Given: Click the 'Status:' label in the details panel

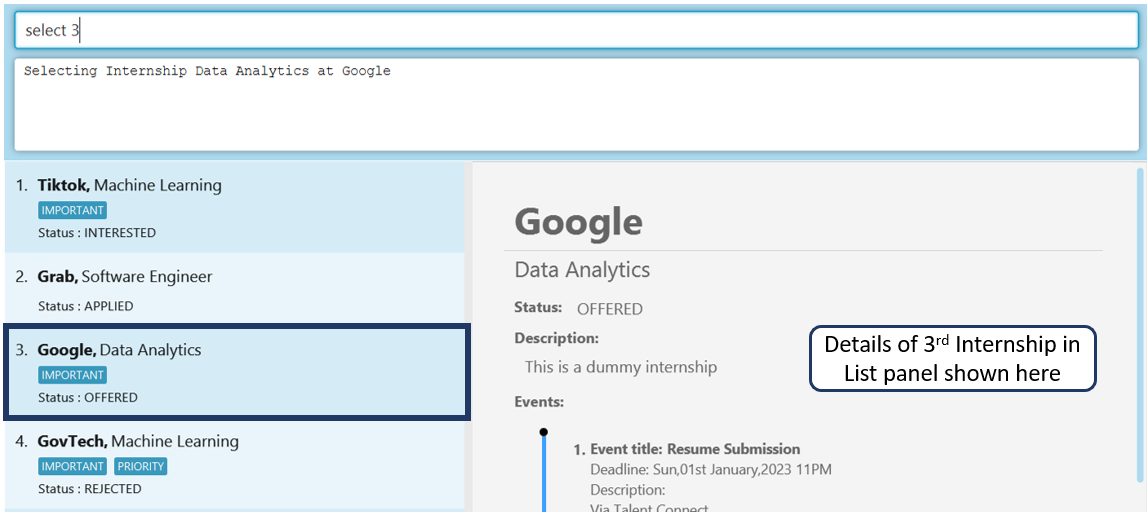Looking at the screenshot, I should pos(538,307).
